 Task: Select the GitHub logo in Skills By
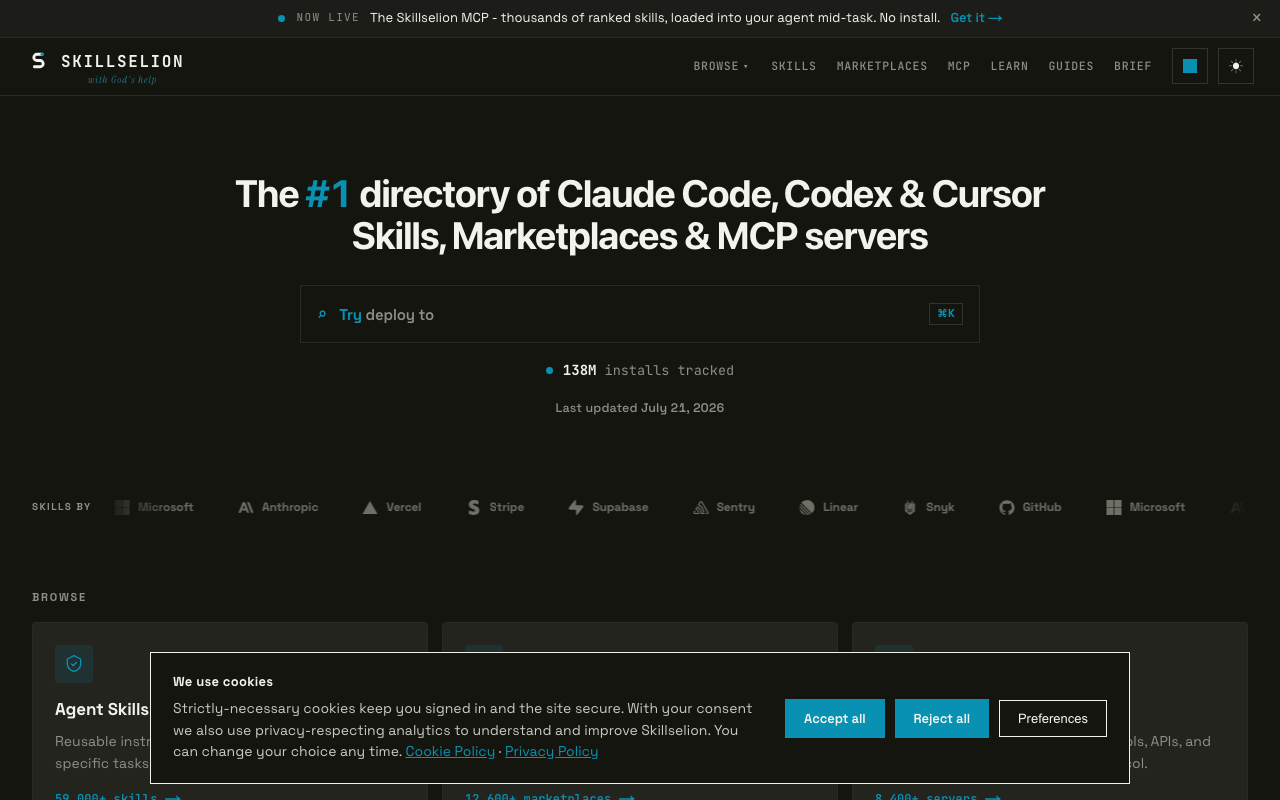(x=1030, y=507)
